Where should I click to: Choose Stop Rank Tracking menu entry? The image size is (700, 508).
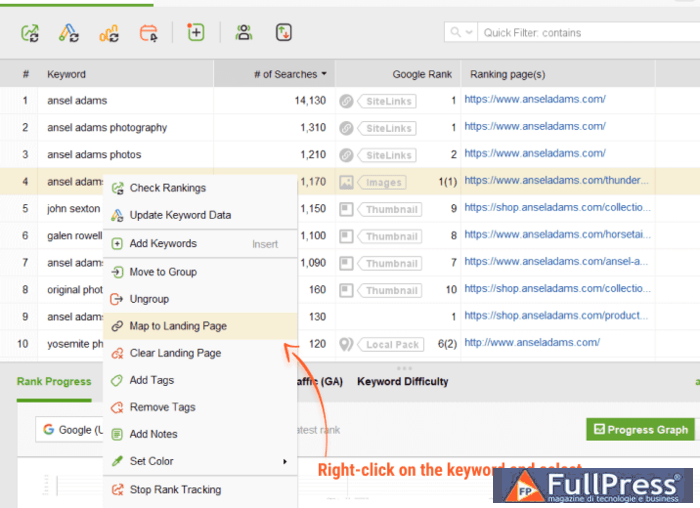[200, 490]
